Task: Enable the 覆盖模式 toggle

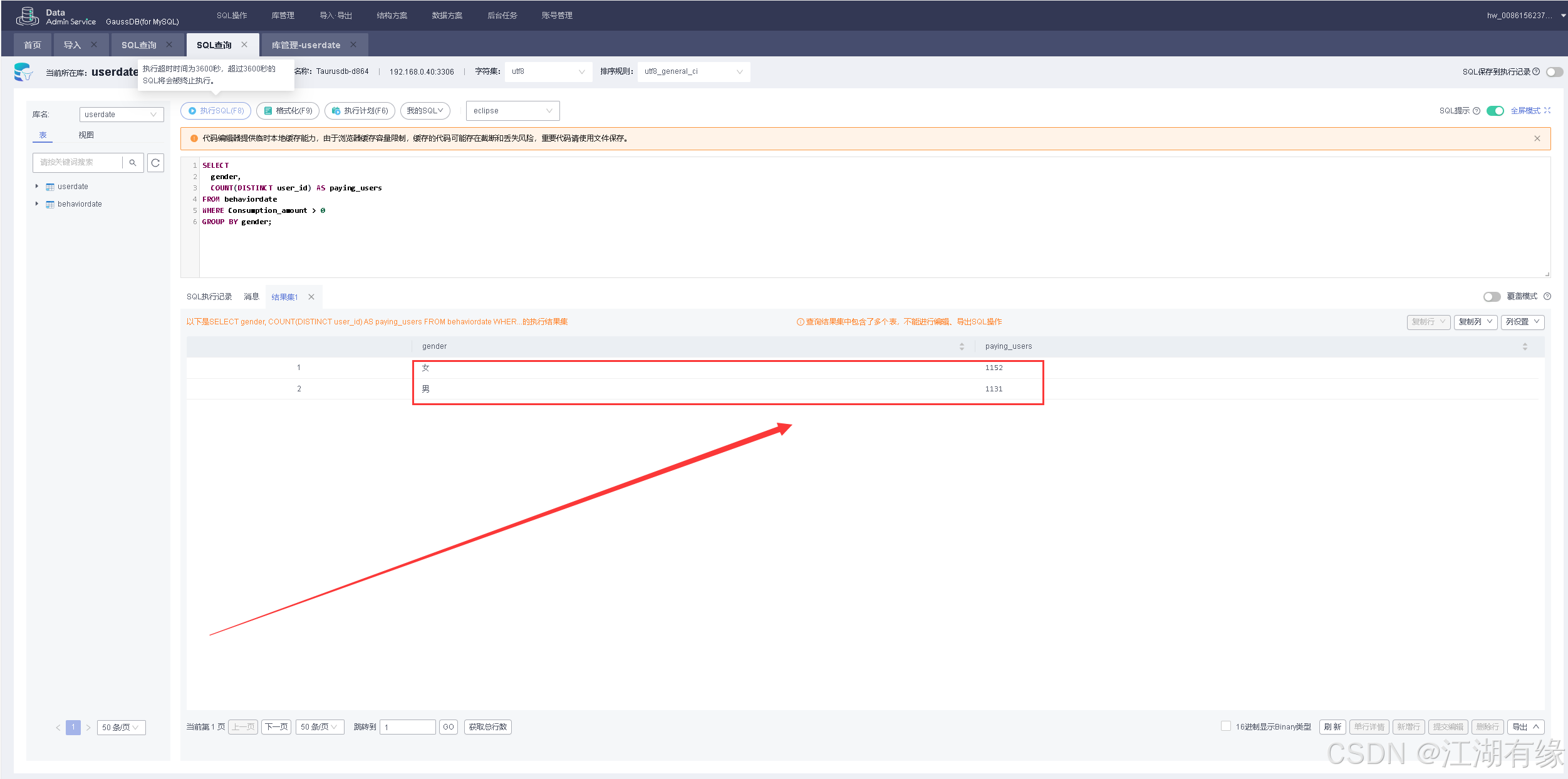Action: (1492, 297)
